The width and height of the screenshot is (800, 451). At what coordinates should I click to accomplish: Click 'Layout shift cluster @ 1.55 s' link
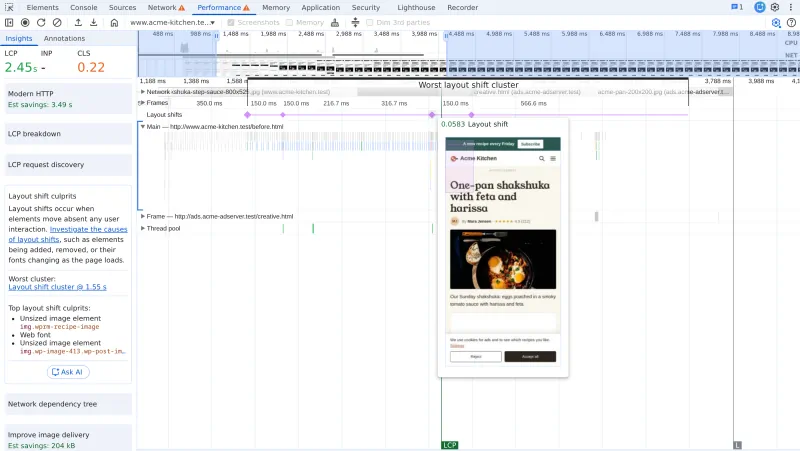[57, 287]
